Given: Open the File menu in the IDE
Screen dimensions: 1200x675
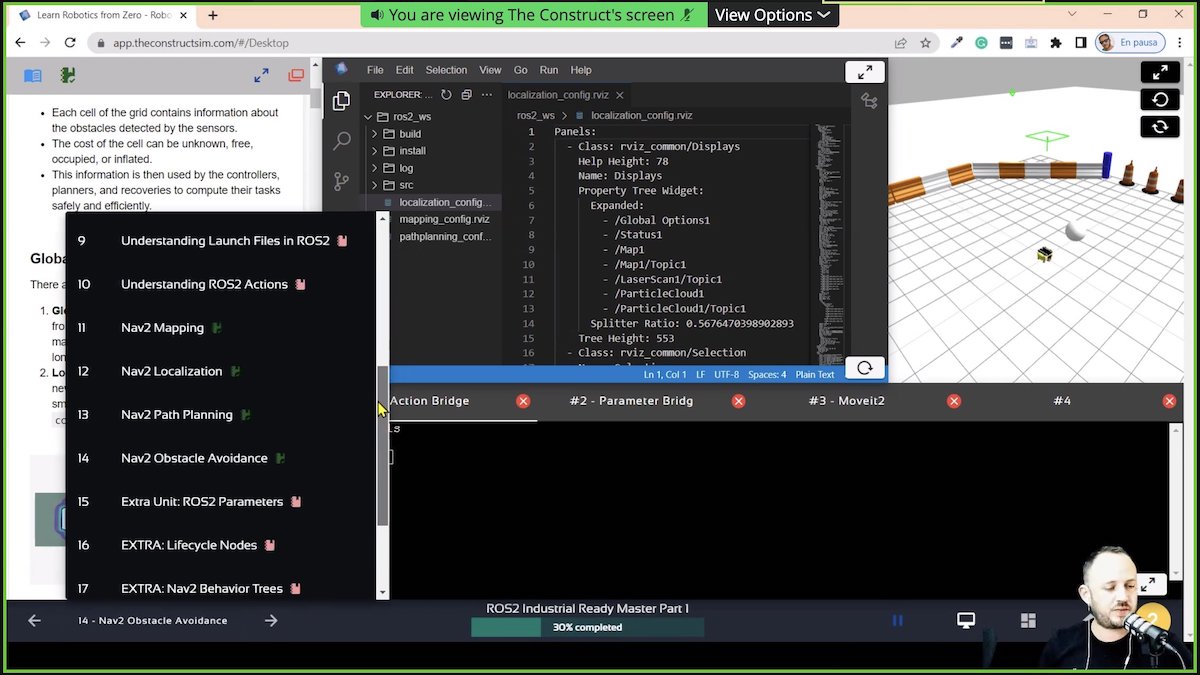Looking at the screenshot, I should [375, 70].
